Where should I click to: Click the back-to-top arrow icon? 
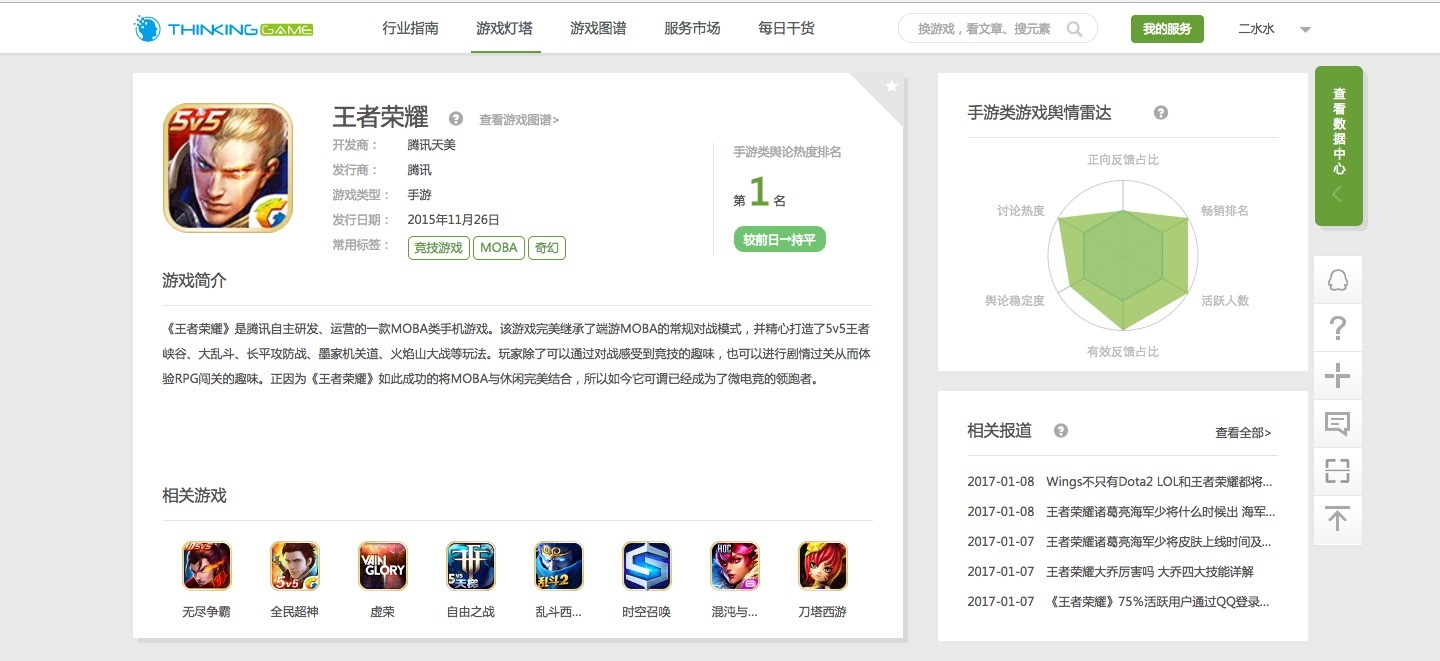click(1338, 519)
